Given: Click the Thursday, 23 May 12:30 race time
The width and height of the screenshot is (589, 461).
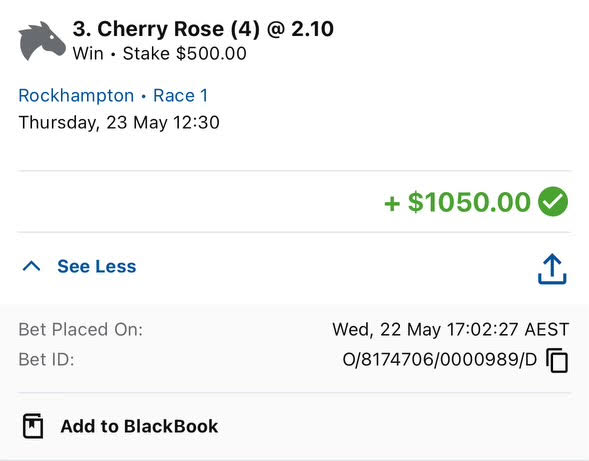Looking at the screenshot, I should (119, 122).
